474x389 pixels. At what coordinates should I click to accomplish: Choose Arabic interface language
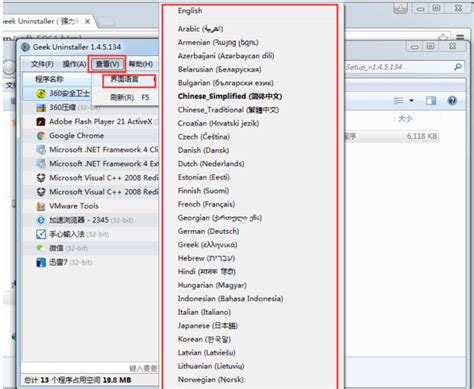pyautogui.click(x=200, y=29)
